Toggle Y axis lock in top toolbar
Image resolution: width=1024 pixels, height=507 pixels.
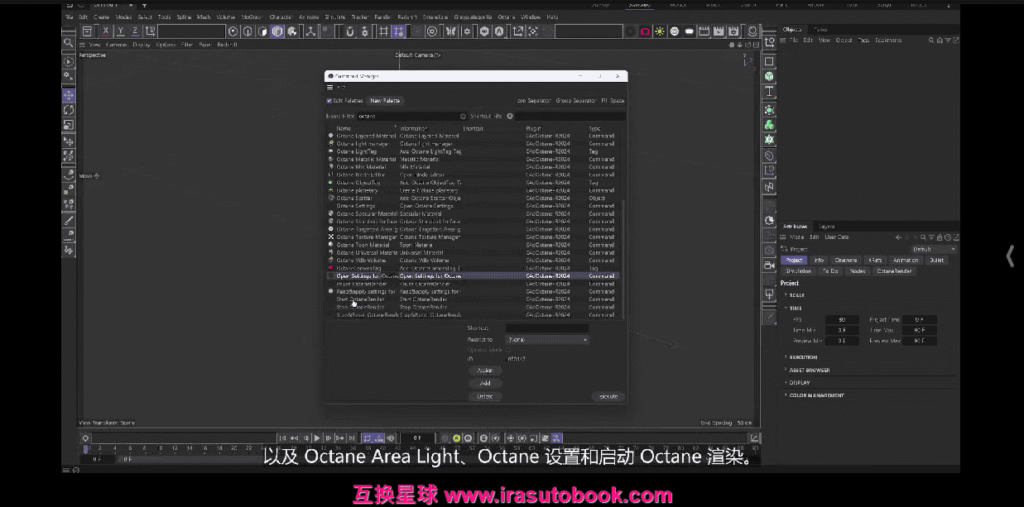(120, 31)
